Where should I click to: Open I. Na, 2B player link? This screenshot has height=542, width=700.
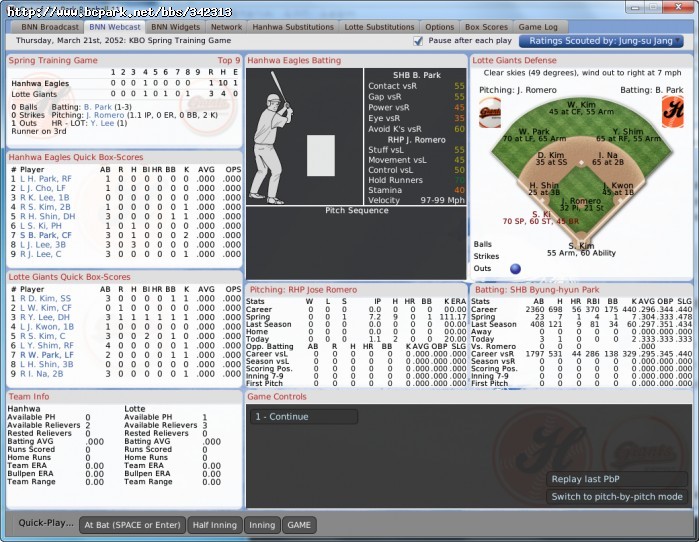45,374
